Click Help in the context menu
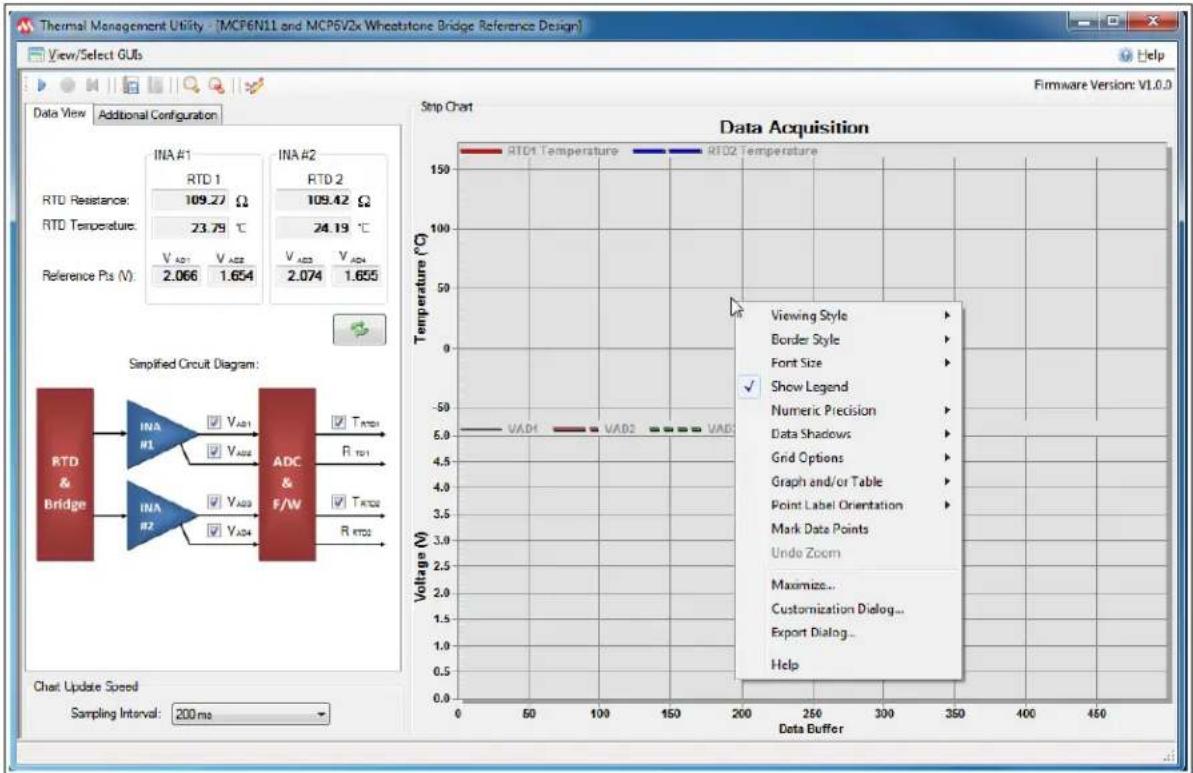Screen dimensions: 1193x773 coord(784,665)
